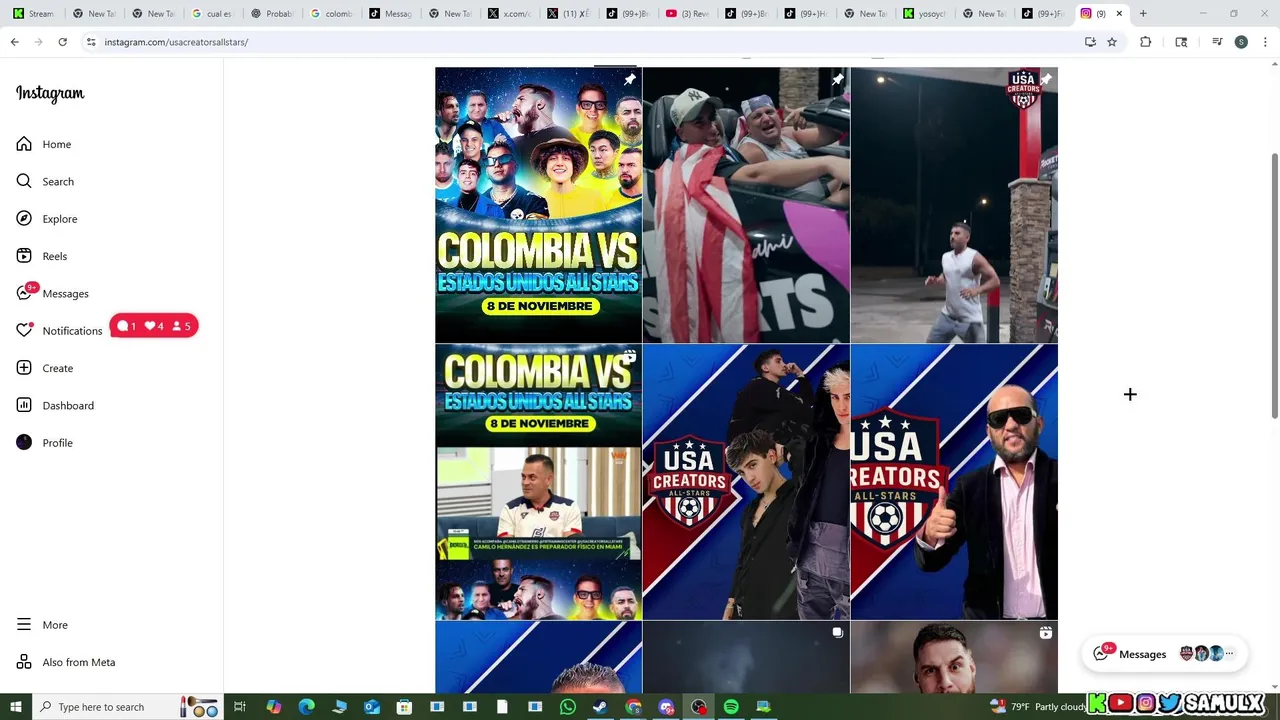Open Notifications in the sidebar

[60, 331]
